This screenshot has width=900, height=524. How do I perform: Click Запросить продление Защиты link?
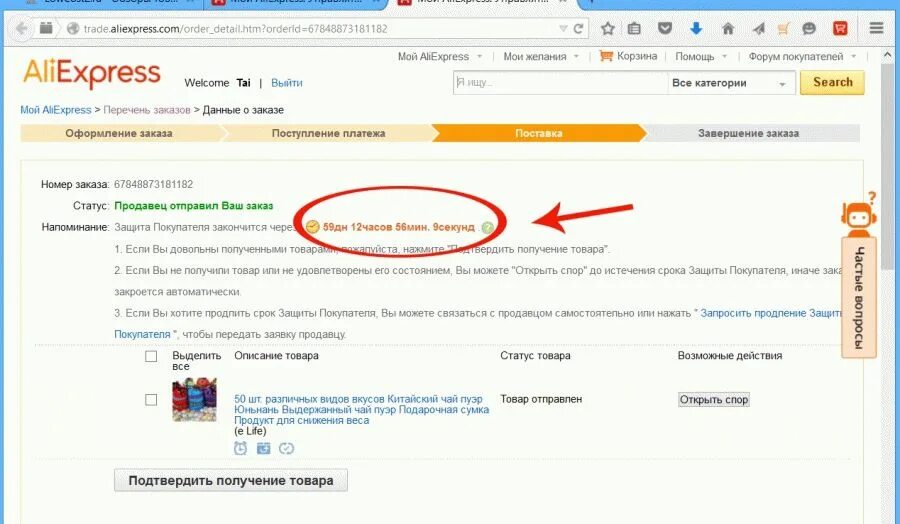771,313
